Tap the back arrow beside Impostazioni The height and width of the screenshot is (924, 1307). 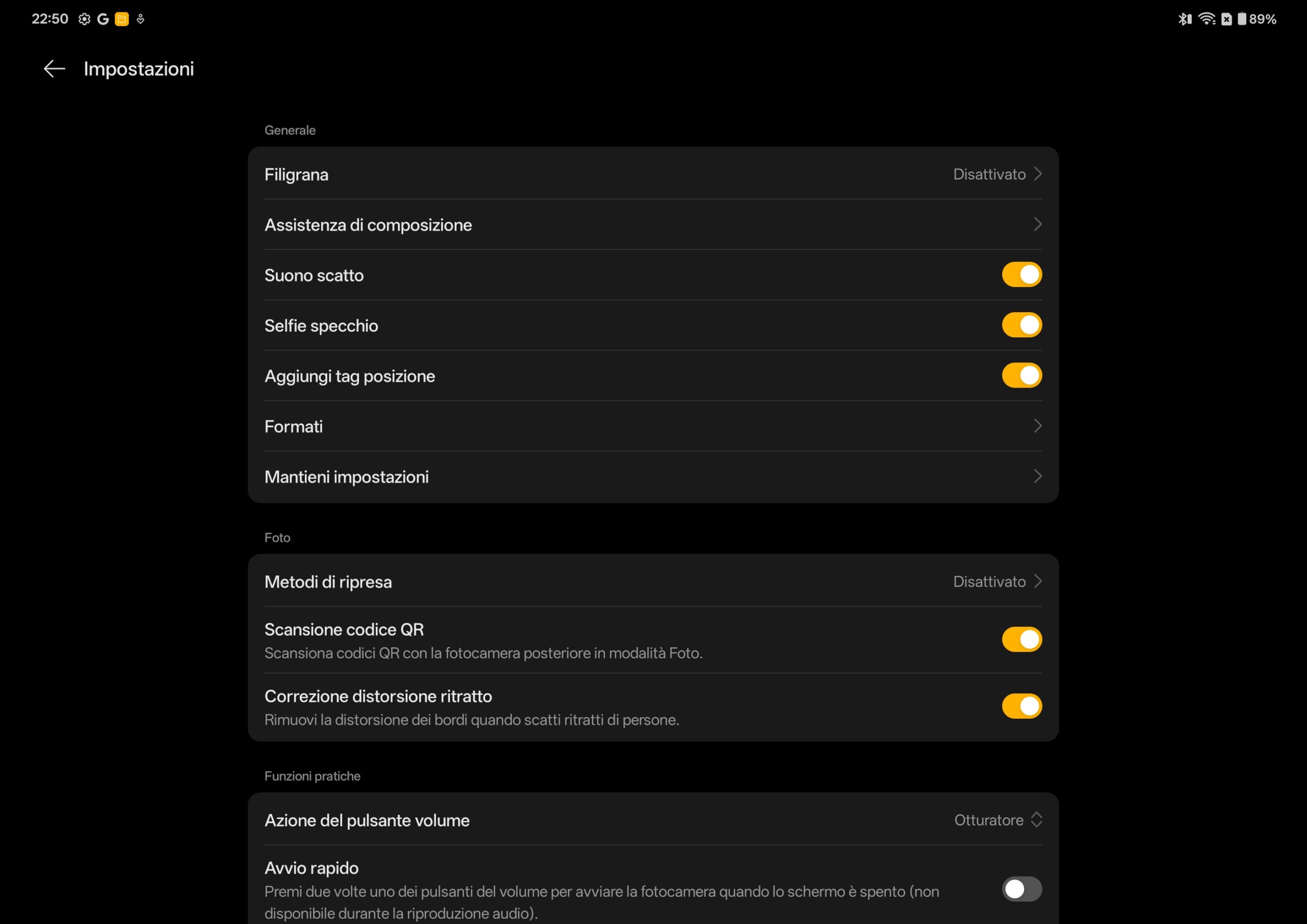tap(55, 69)
